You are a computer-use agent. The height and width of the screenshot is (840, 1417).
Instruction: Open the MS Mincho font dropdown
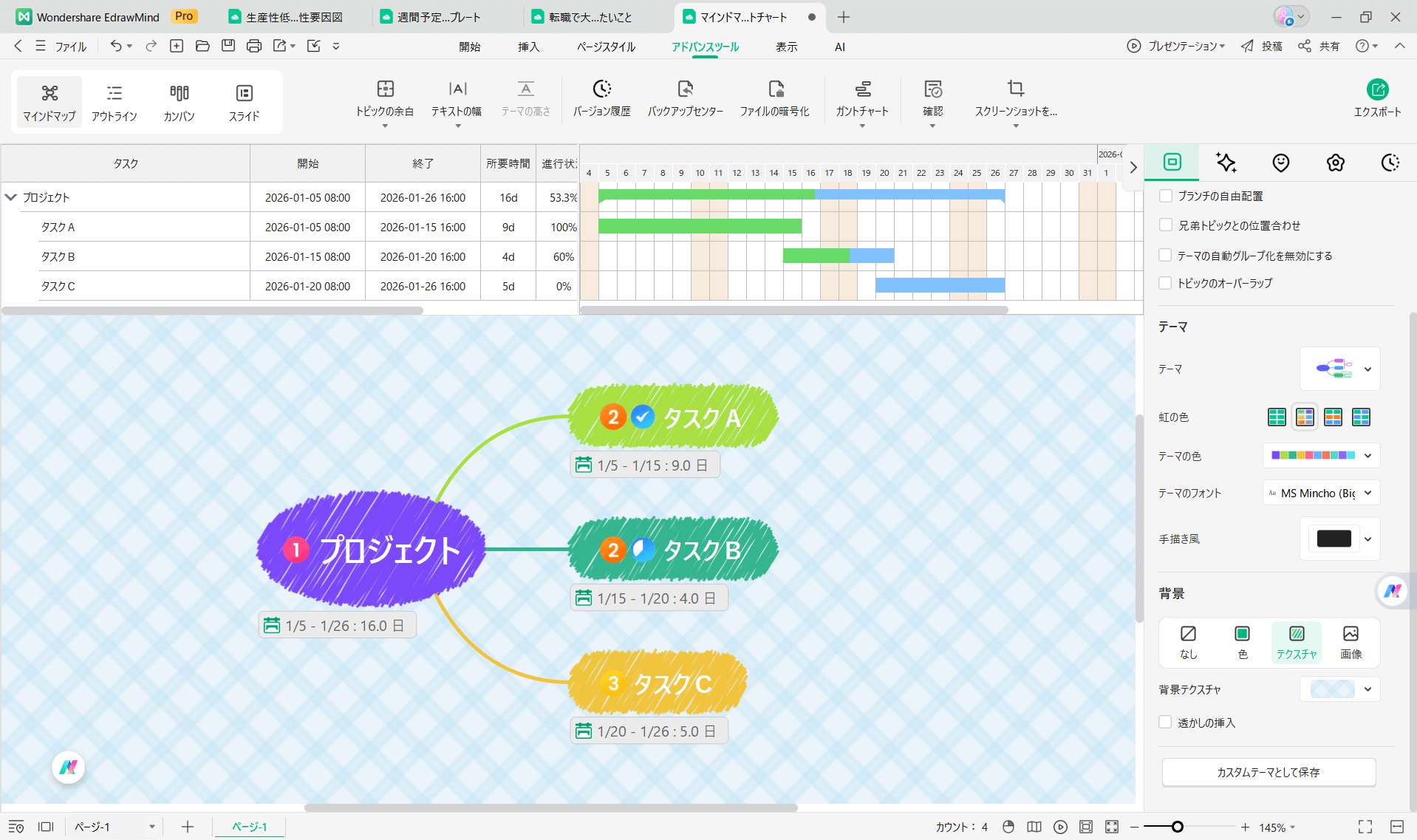pyautogui.click(x=1368, y=493)
